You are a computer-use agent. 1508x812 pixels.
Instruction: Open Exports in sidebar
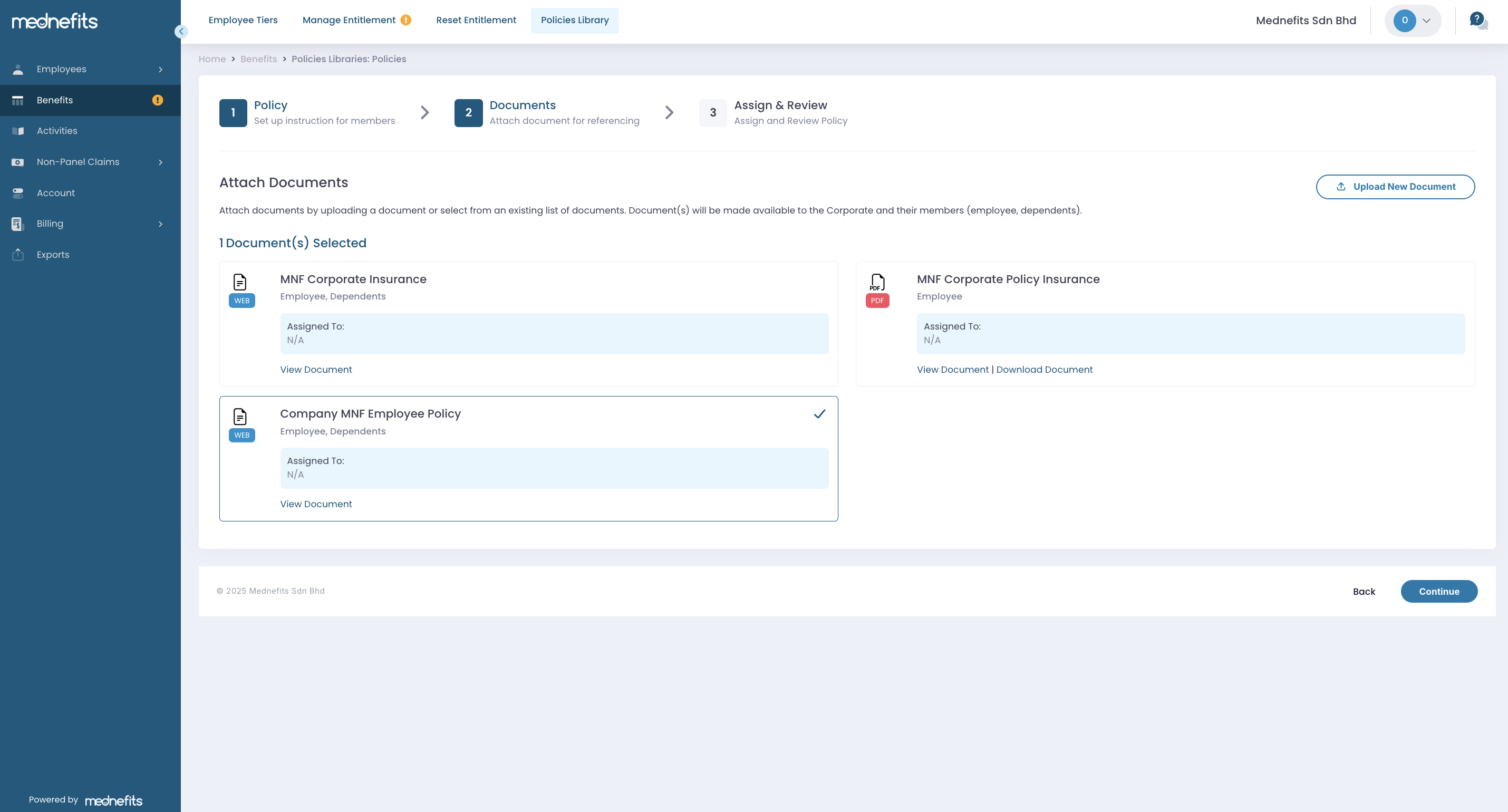click(90, 255)
